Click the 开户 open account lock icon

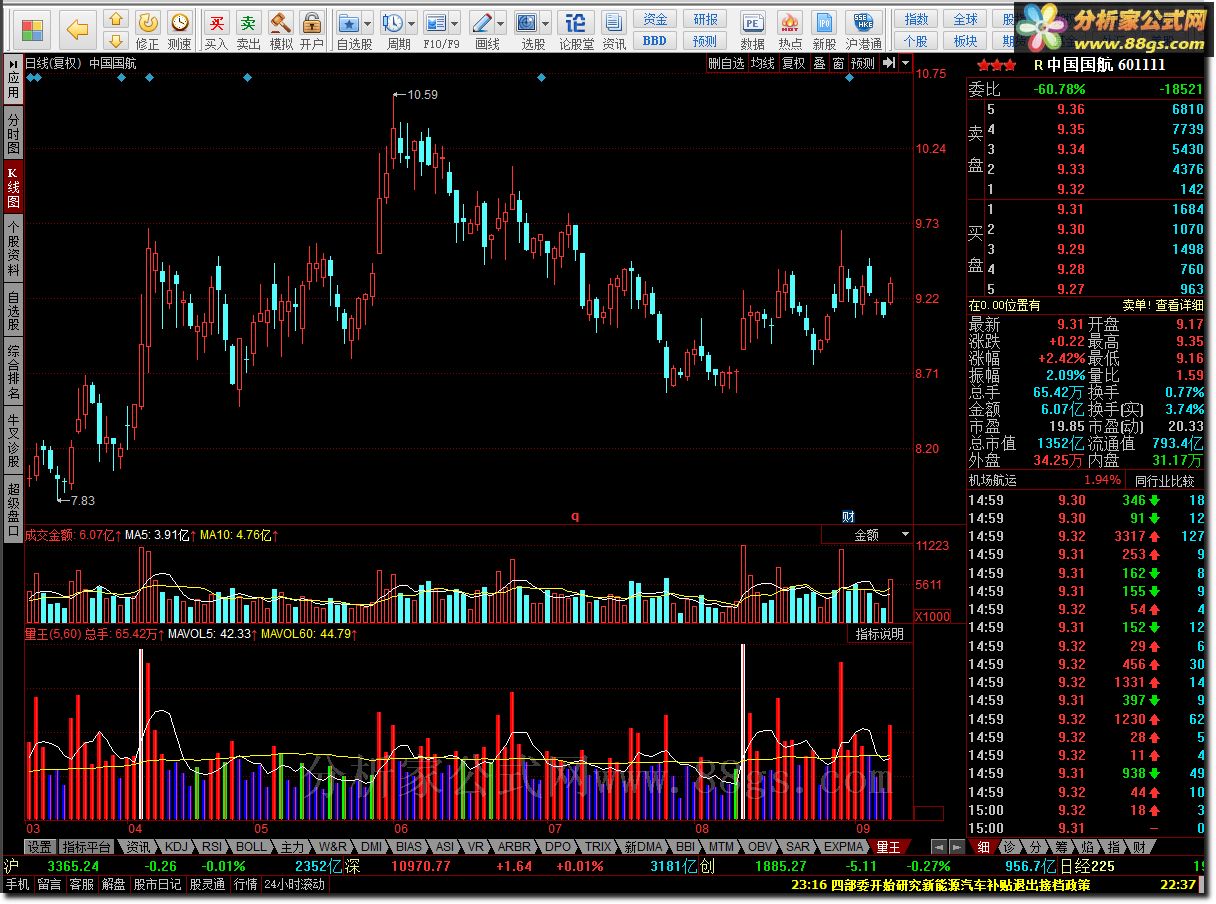point(312,30)
